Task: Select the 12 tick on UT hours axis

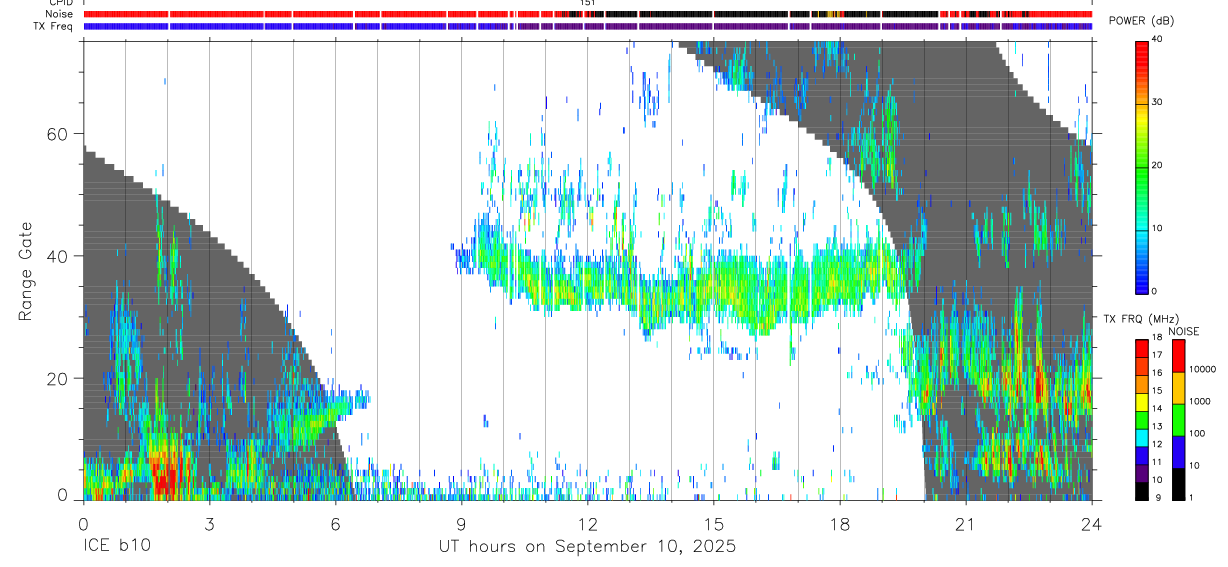Action: pos(587,523)
